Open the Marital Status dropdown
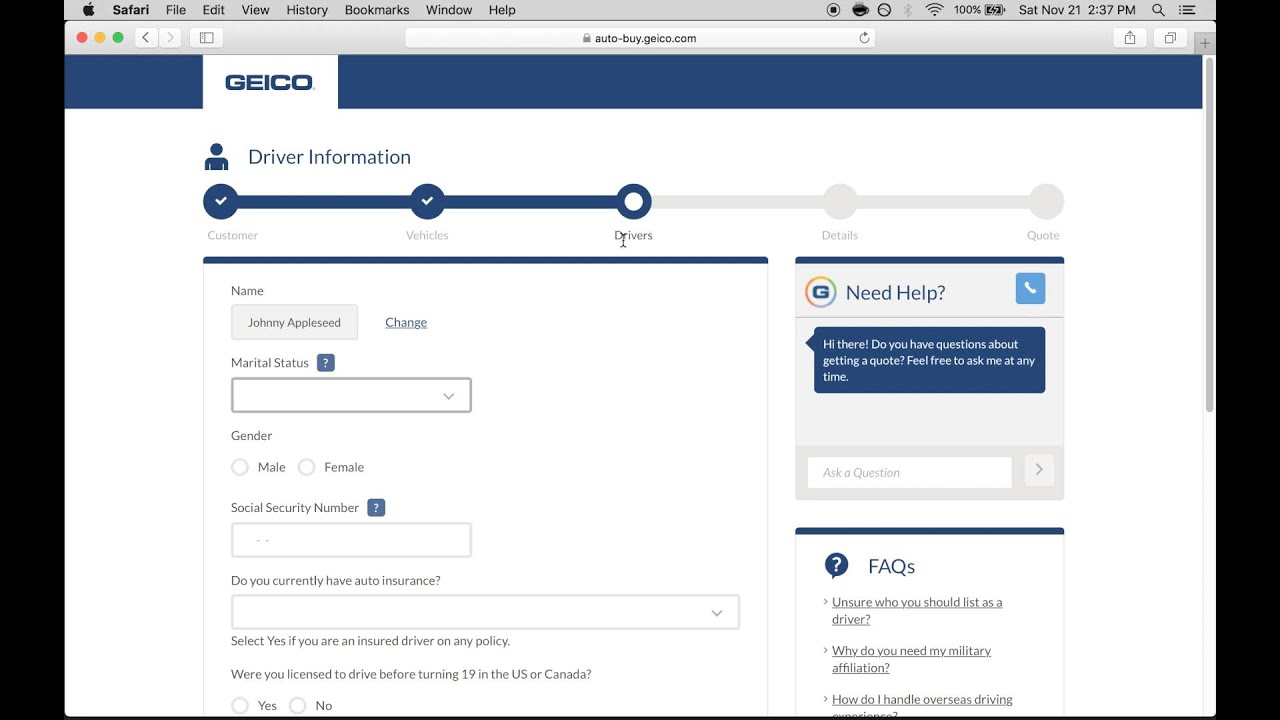The height and width of the screenshot is (720, 1280). pyautogui.click(x=351, y=396)
